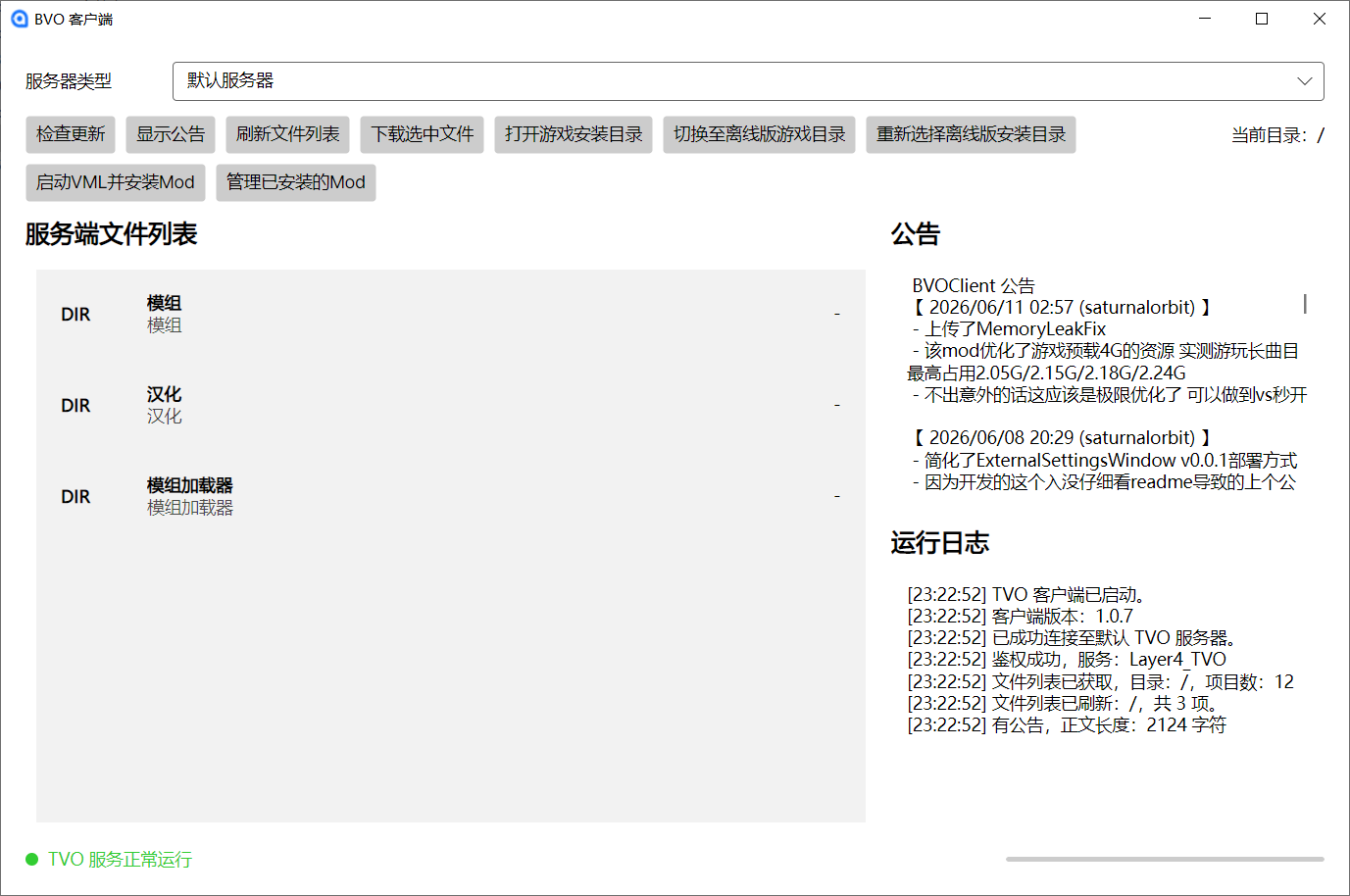Select the 汉化 directory row
Image resolution: width=1350 pixels, height=896 pixels.
[451, 406]
